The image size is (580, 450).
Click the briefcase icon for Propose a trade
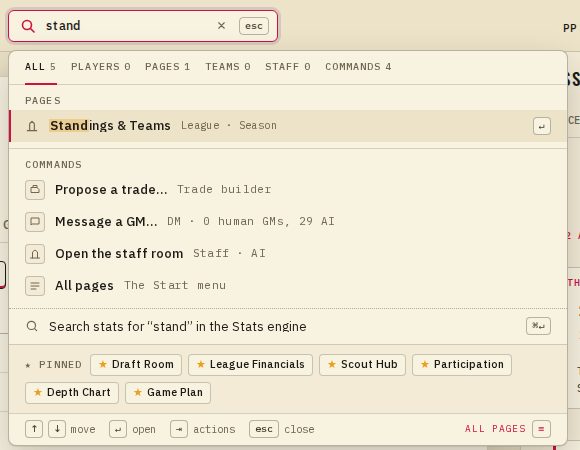coord(35,190)
